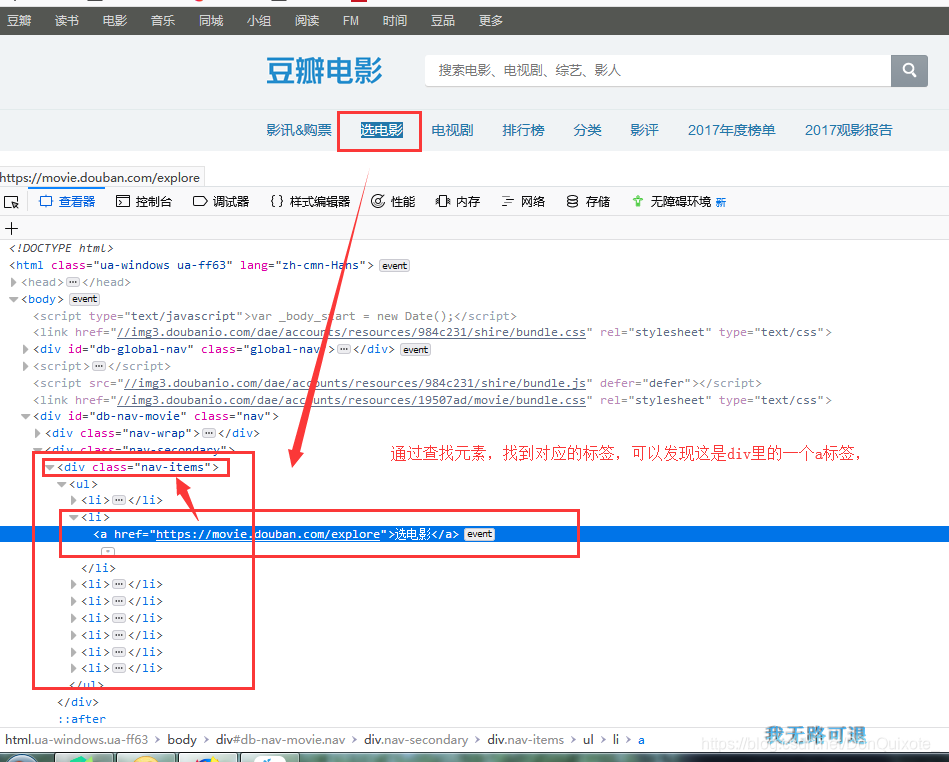Select html.ua-windows.ua-ff63 breadcrumb
This screenshot has width=949, height=762.
76,740
